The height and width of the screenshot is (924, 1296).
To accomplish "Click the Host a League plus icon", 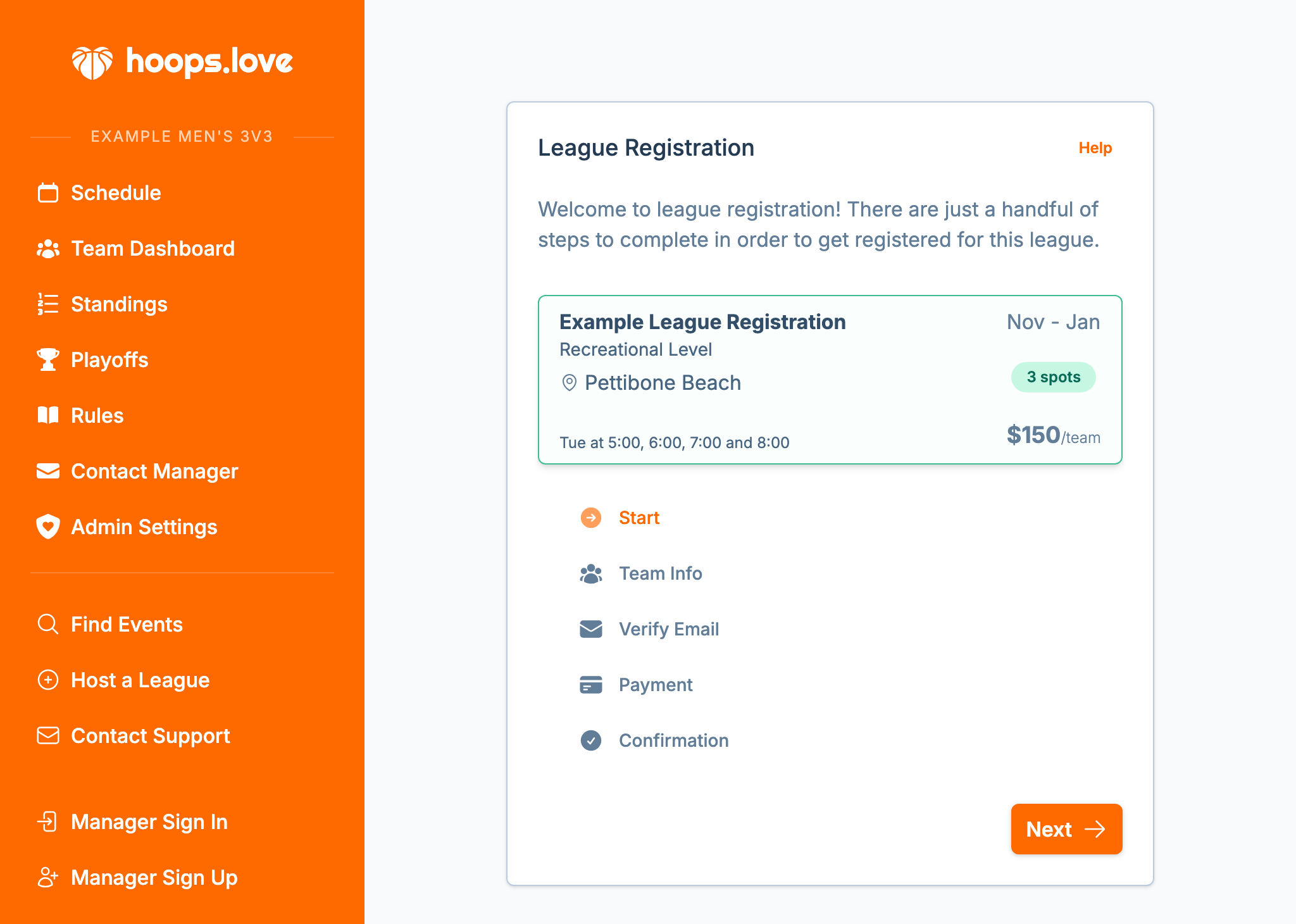I will (47, 680).
